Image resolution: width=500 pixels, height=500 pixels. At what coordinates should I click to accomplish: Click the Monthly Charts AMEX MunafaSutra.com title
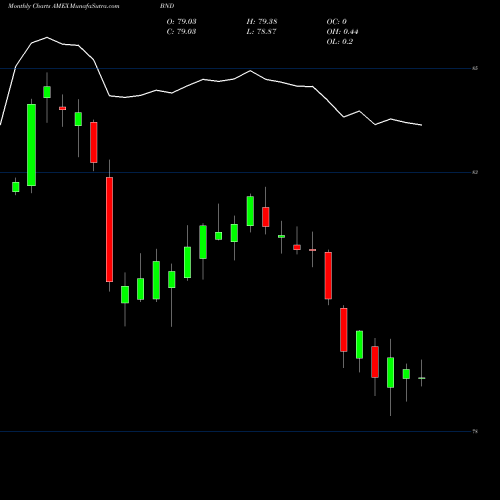pos(63,6)
